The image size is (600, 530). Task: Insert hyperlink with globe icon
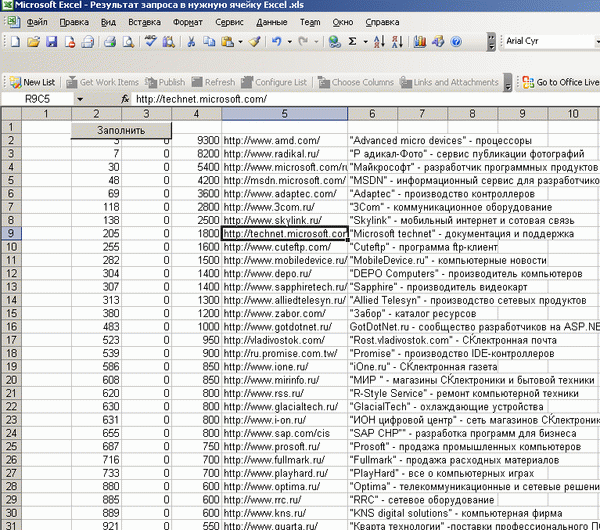pyautogui.click(x=334, y=41)
